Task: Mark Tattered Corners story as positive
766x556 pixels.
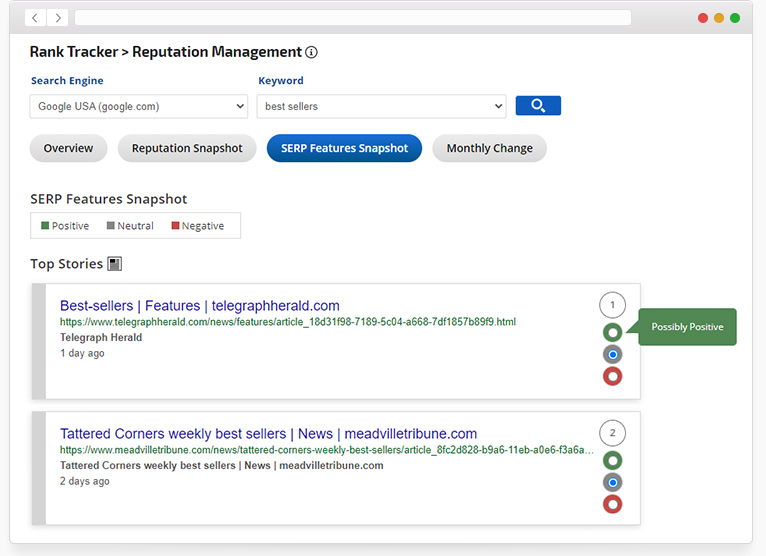Action: pyautogui.click(x=612, y=460)
